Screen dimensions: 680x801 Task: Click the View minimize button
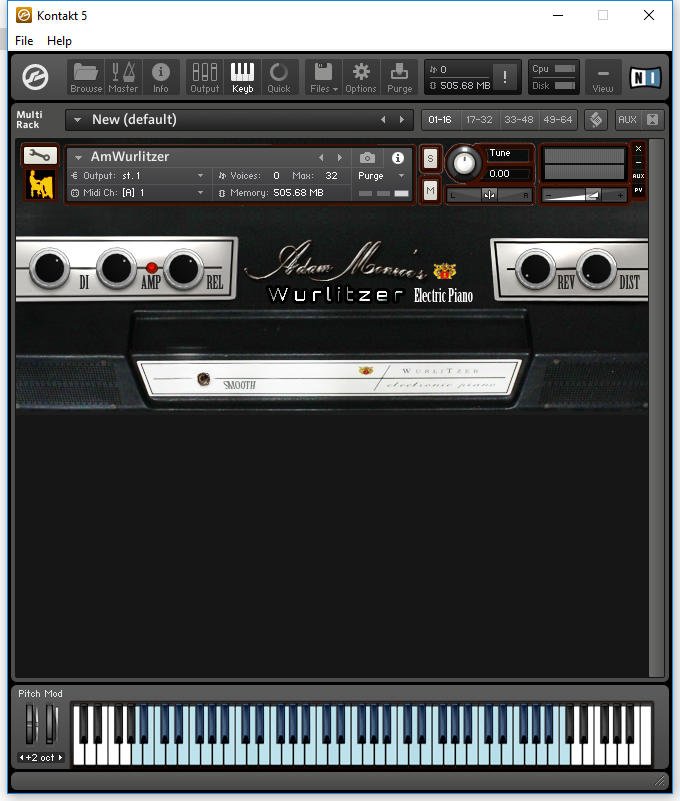click(603, 78)
